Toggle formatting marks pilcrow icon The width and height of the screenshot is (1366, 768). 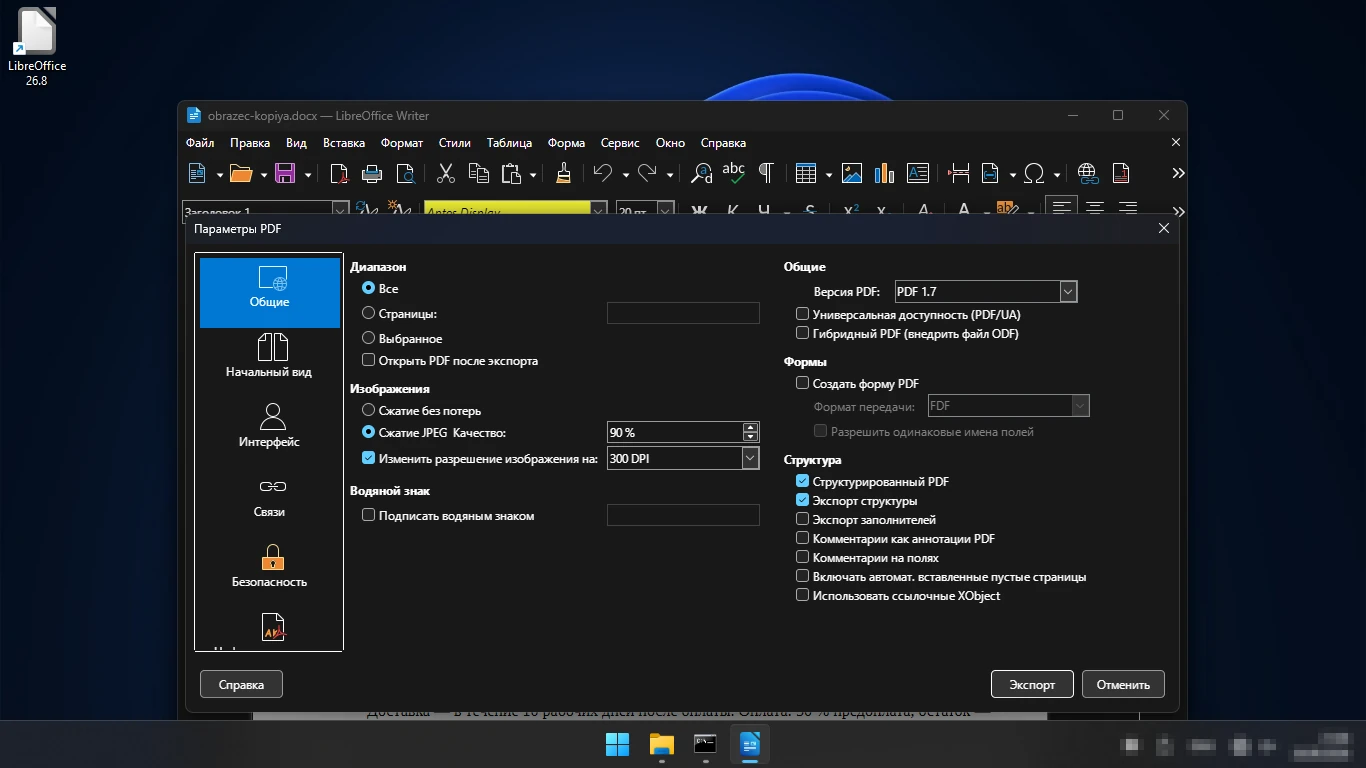point(766,173)
